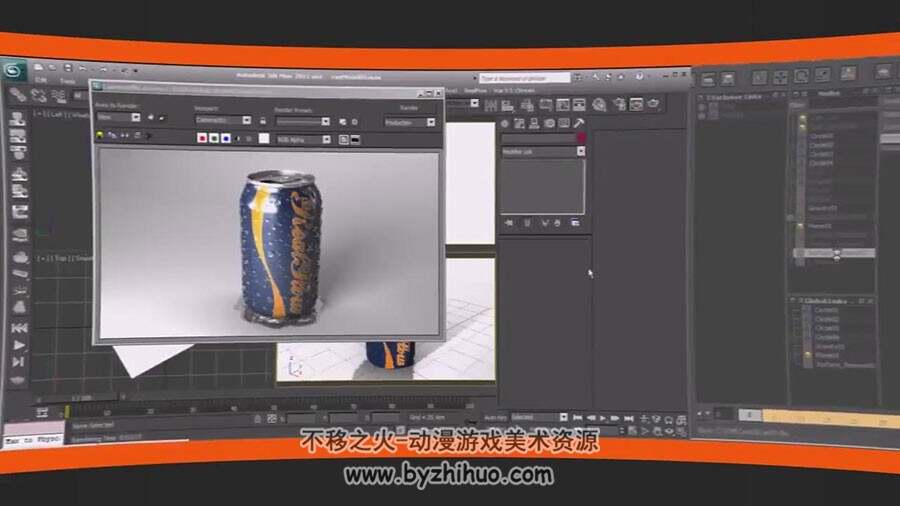Expand the Modifier List dropdown
900x506 pixels.
(x=543, y=151)
